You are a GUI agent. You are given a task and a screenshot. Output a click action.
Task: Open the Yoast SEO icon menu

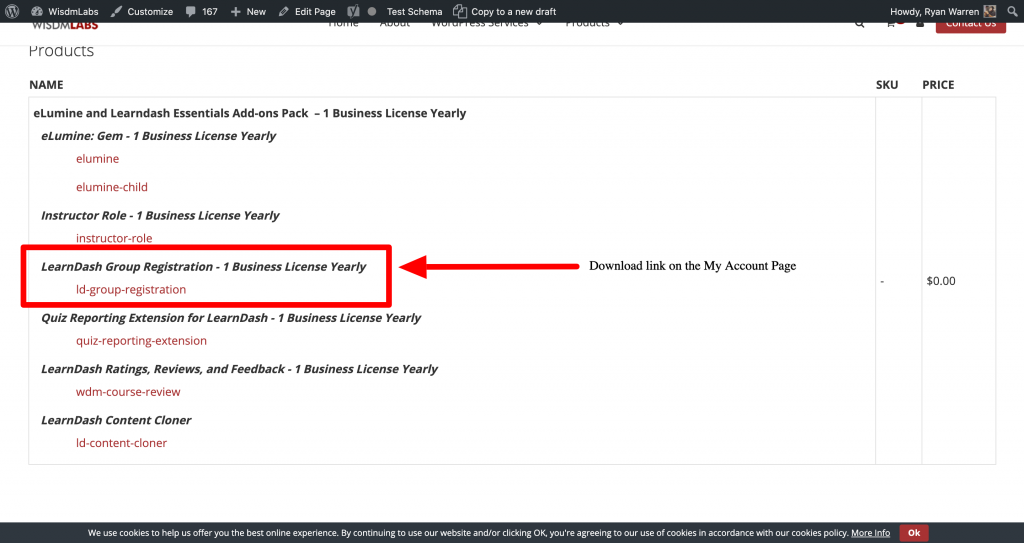point(353,11)
